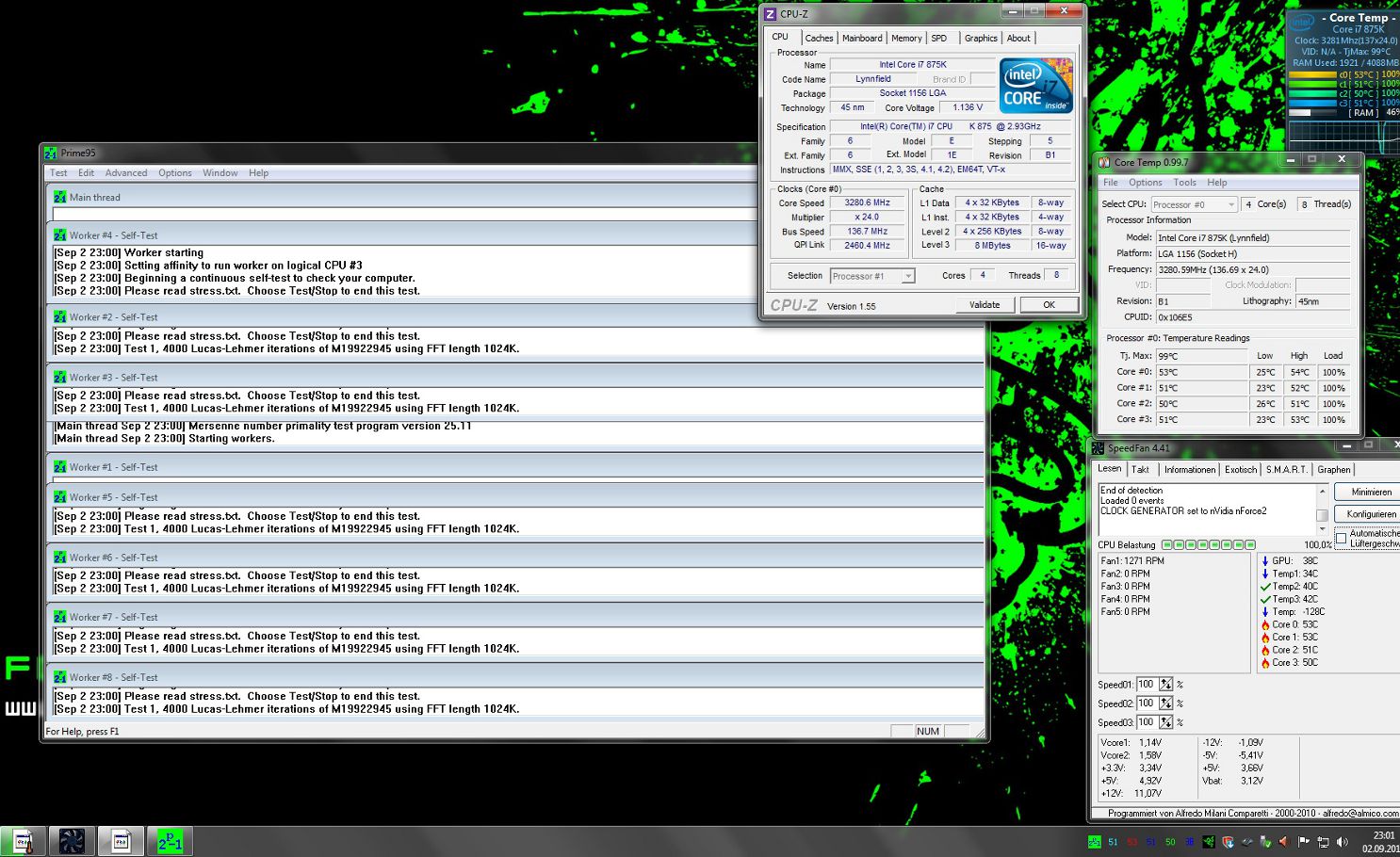Image resolution: width=1400 pixels, height=857 pixels.
Task: Open the Options menu in Prime95
Action: pyautogui.click(x=175, y=173)
